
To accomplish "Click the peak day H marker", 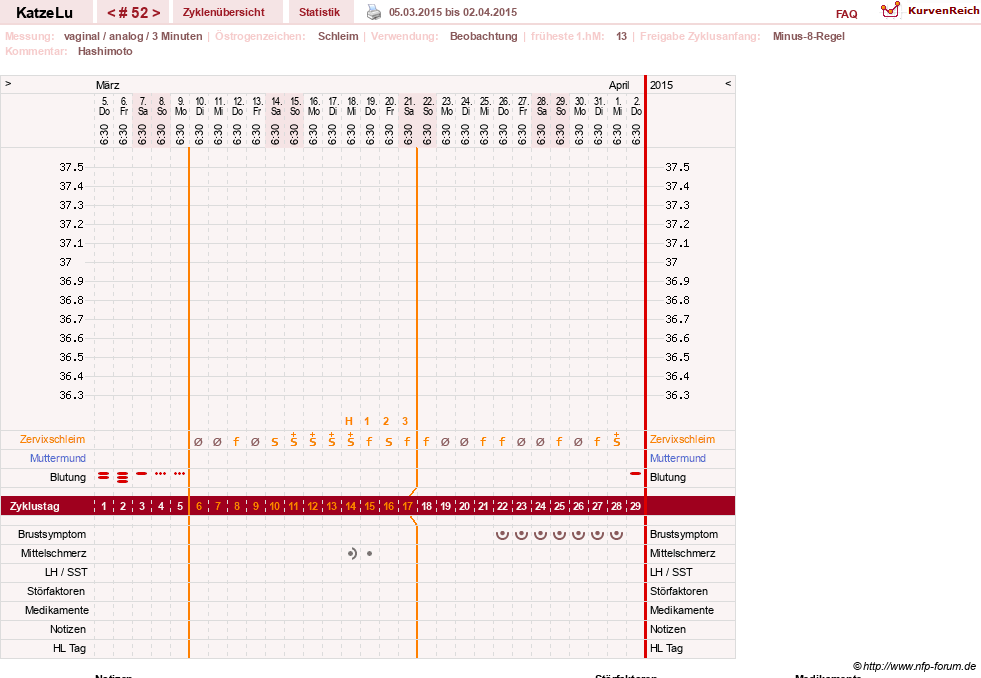I will (x=349, y=421).
